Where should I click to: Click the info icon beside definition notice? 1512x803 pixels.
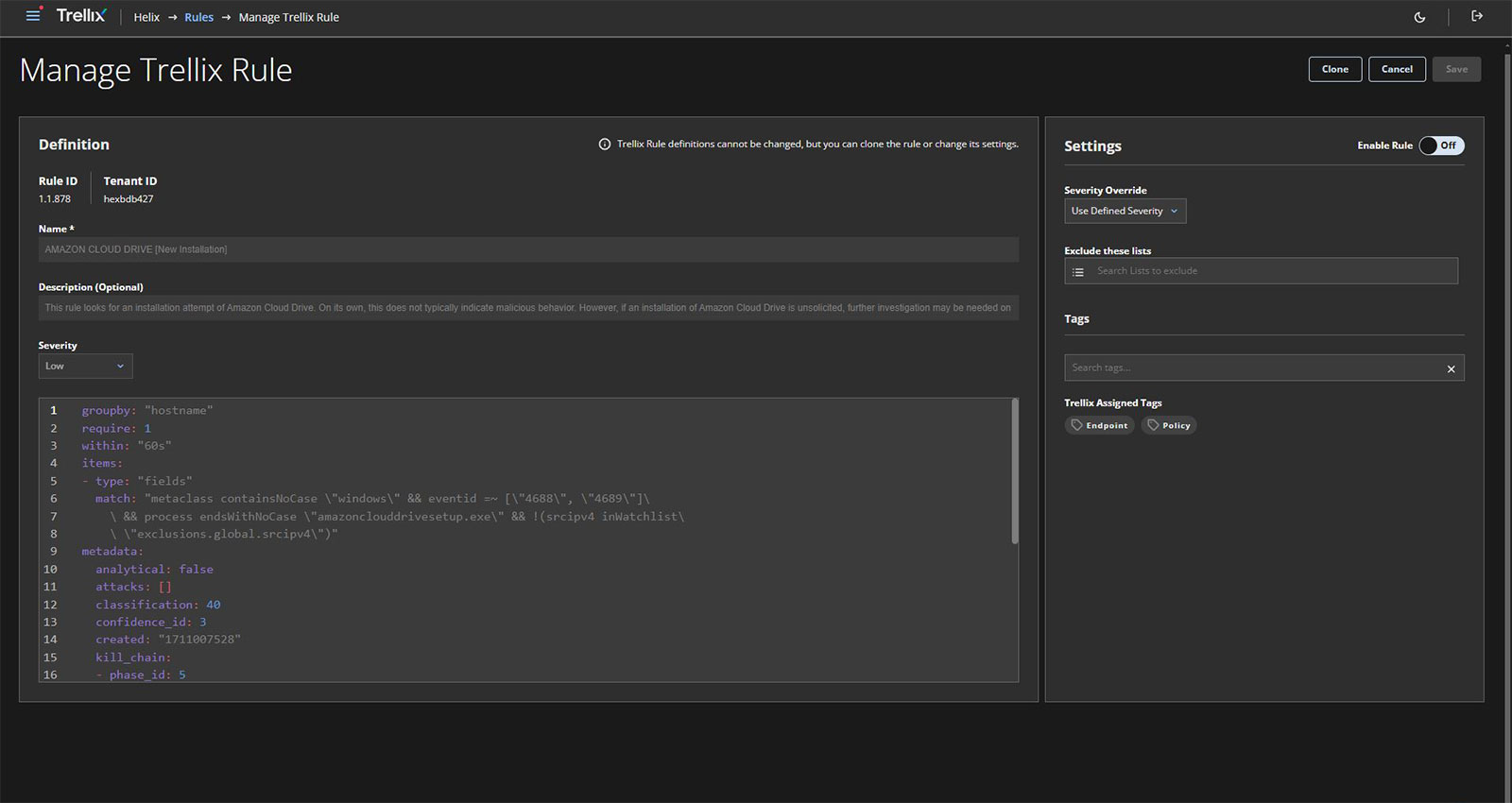pos(605,145)
